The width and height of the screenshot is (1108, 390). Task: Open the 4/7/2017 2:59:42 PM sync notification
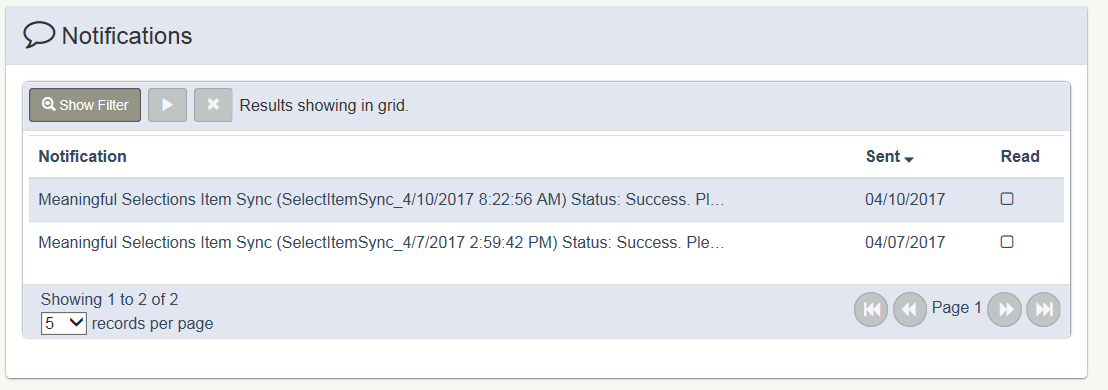382,242
